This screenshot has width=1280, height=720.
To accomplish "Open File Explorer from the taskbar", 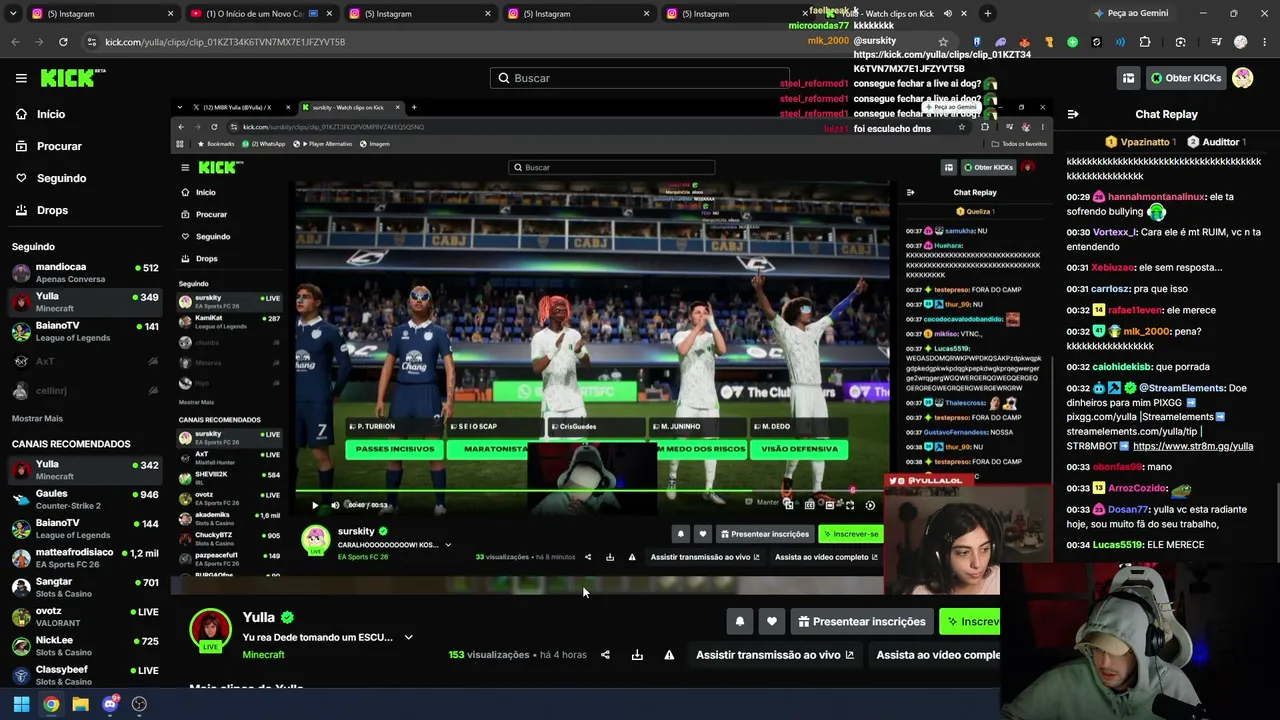I will [80, 704].
